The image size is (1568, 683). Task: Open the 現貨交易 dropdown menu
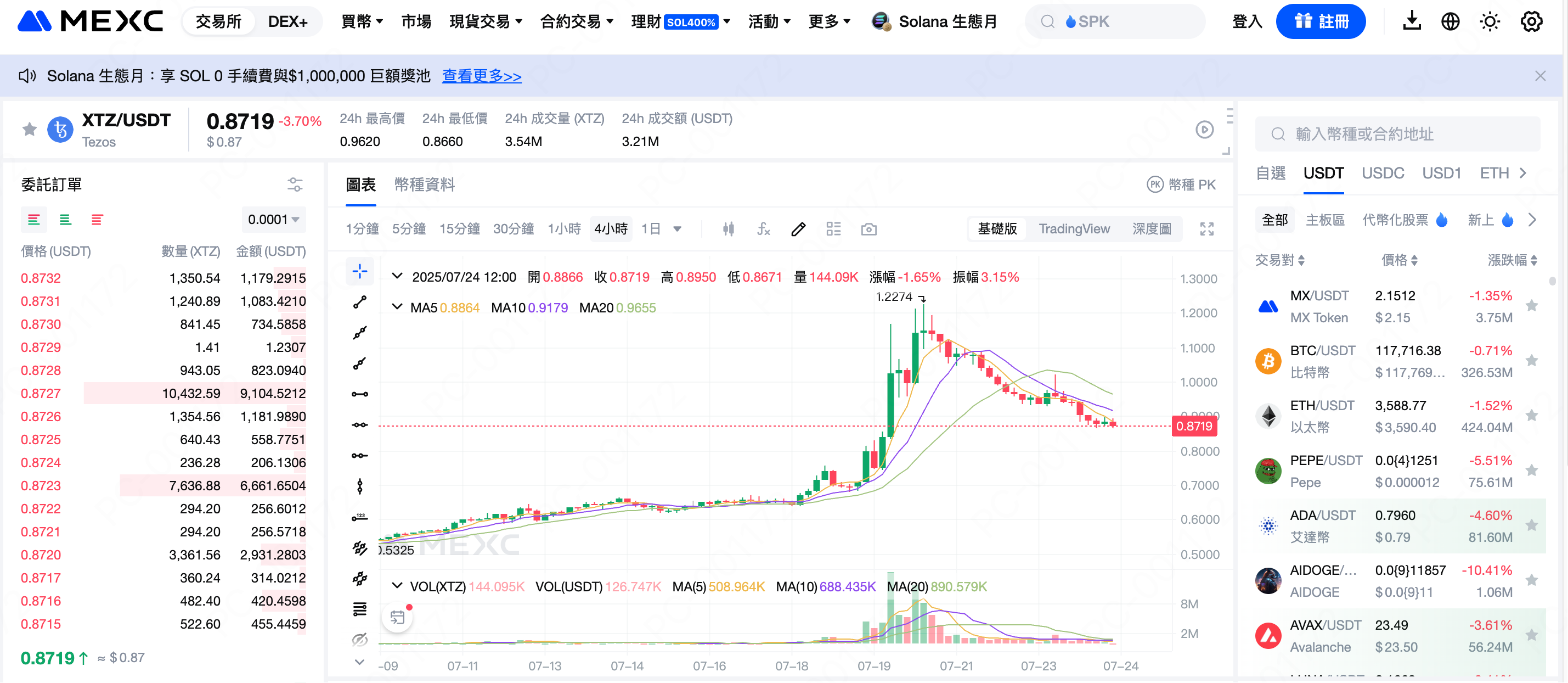pyautogui.click(x=486, y=21)
